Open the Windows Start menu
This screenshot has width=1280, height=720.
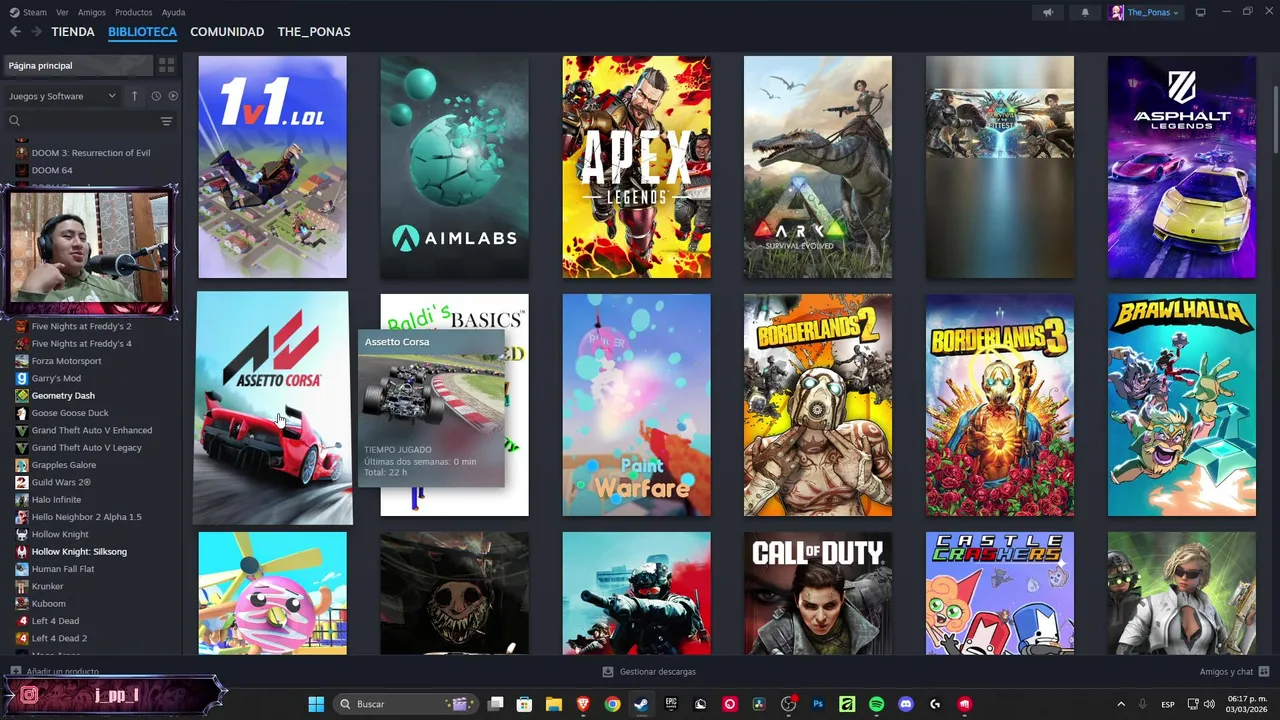click(x=316, y=704)
